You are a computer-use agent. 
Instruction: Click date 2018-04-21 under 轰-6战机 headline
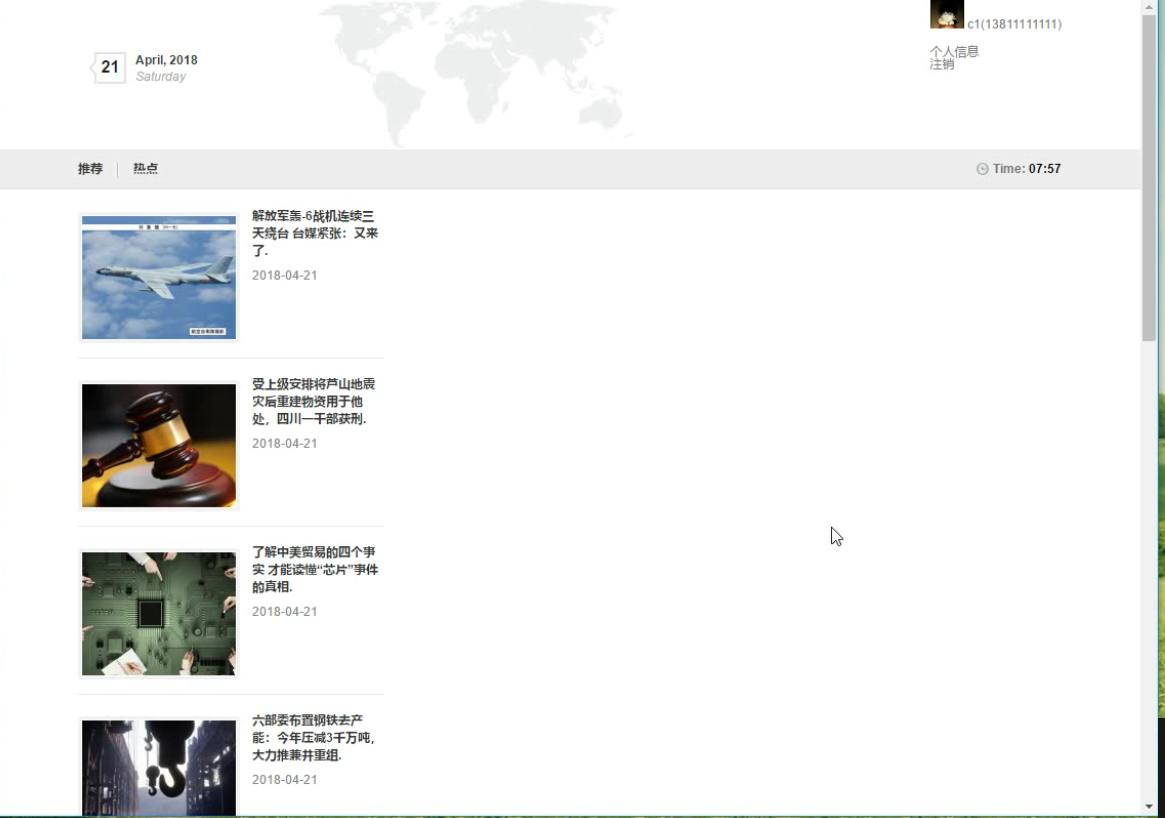[285, 276]
